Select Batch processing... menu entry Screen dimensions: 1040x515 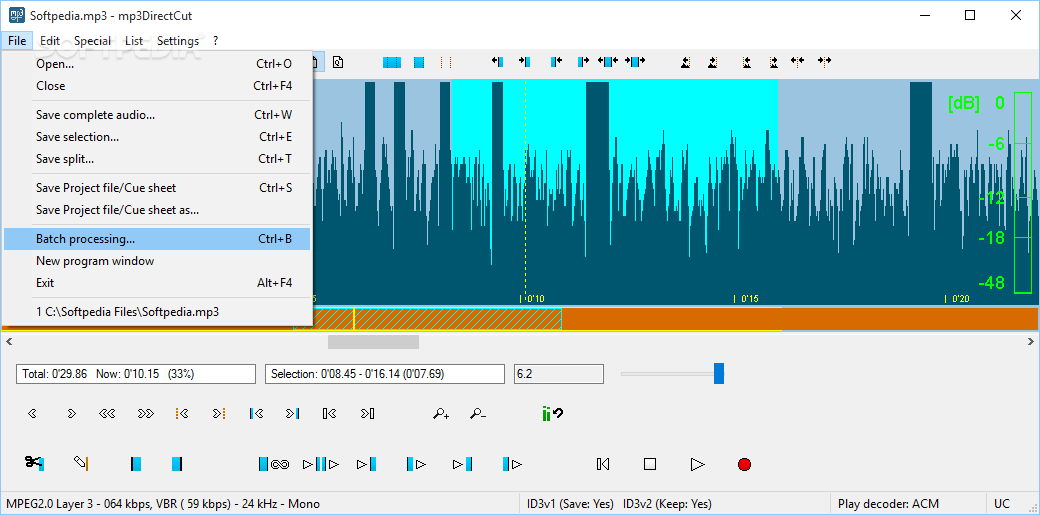coord(157,239)
